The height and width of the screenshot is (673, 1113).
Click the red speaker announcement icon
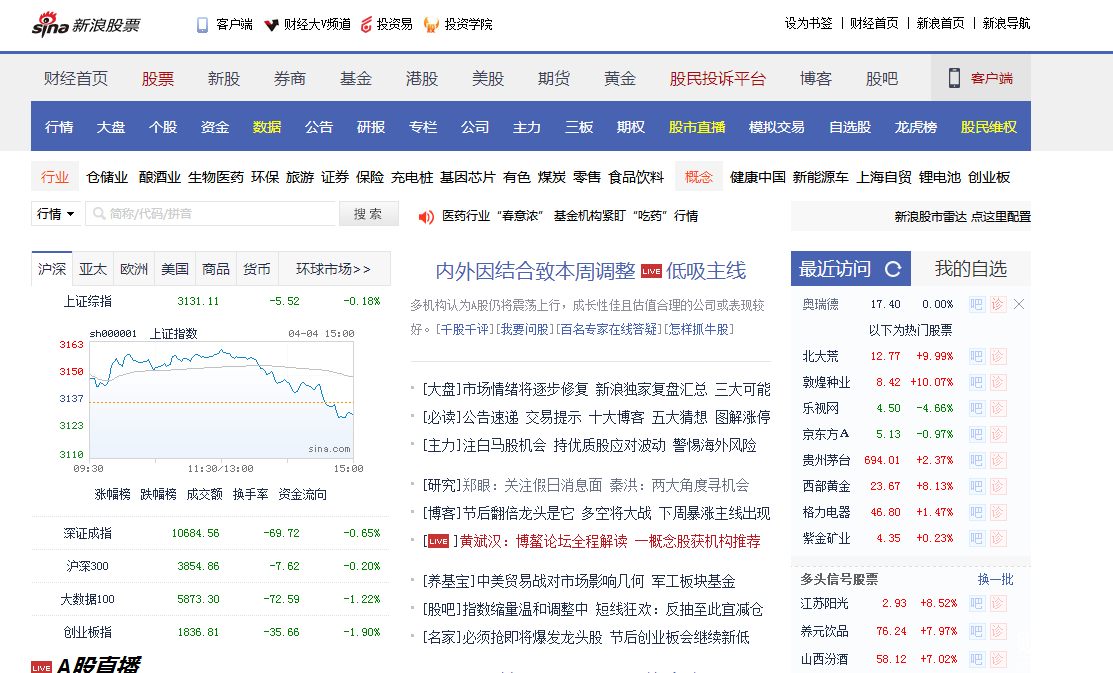coord(426,217)
